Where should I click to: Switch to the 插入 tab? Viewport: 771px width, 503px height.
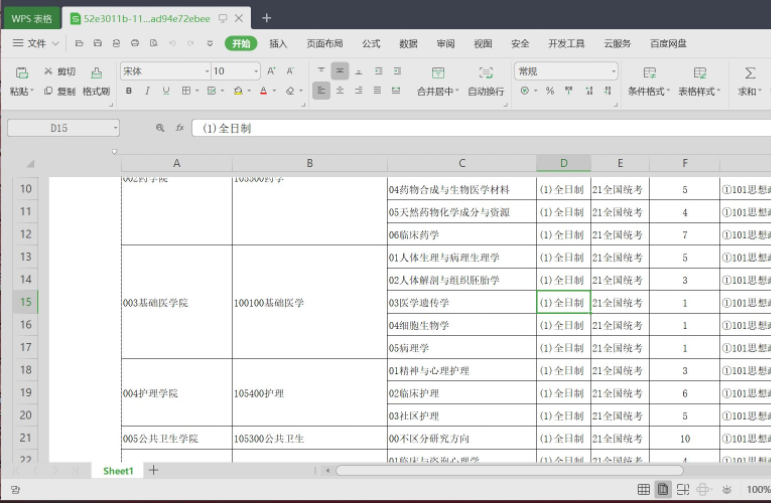[278, 43]
